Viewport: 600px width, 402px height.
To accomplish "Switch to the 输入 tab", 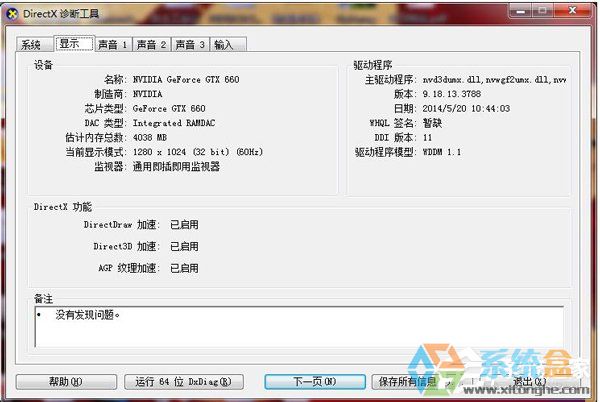I will click(228, 44).
